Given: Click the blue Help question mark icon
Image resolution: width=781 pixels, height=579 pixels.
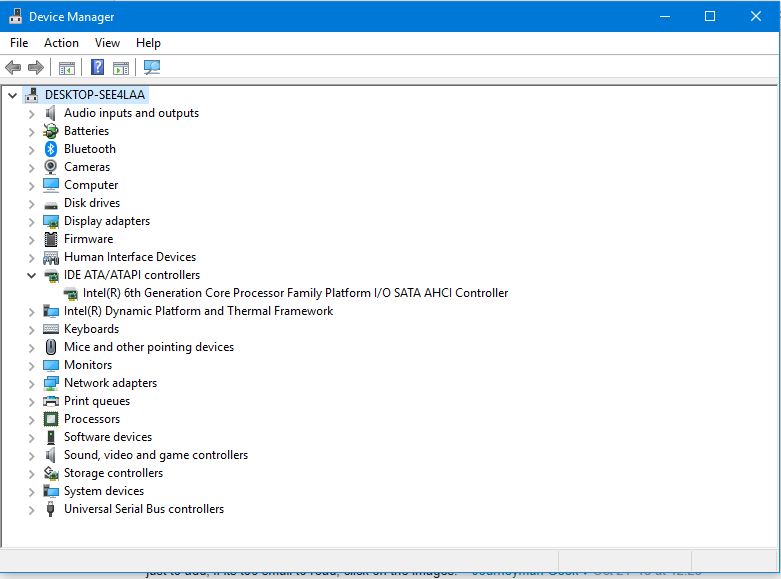Looking at the screenshot, I should [98, 67].
